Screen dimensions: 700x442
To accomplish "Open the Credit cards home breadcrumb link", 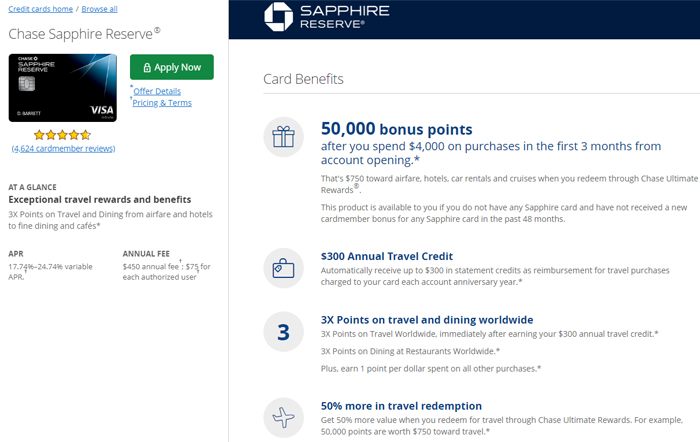I will click(41, 9).
